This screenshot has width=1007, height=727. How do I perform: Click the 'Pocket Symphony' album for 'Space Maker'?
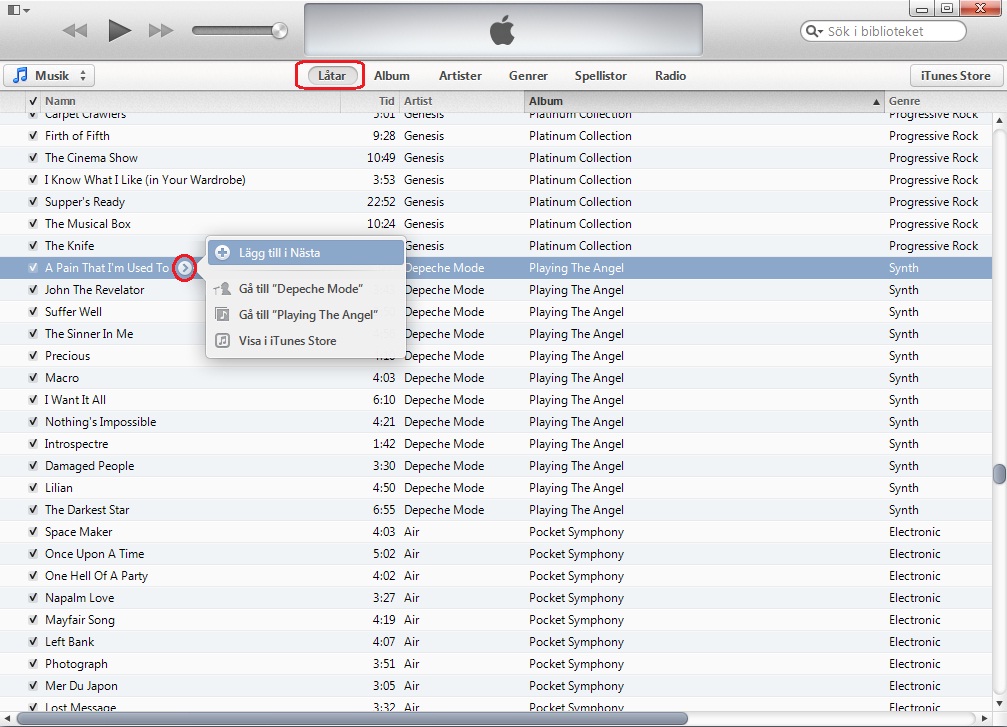coord(576,532)
